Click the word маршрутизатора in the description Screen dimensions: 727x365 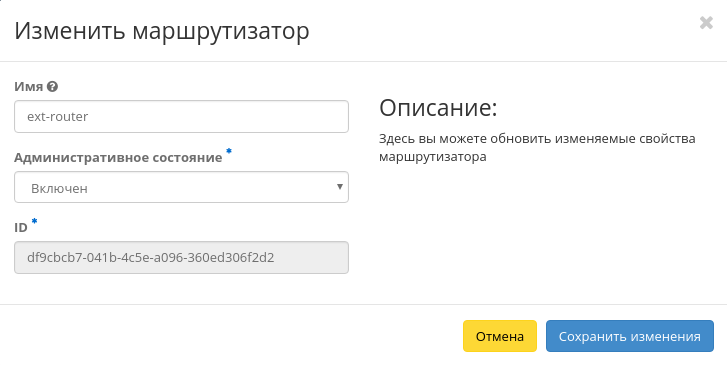point(433,157)
